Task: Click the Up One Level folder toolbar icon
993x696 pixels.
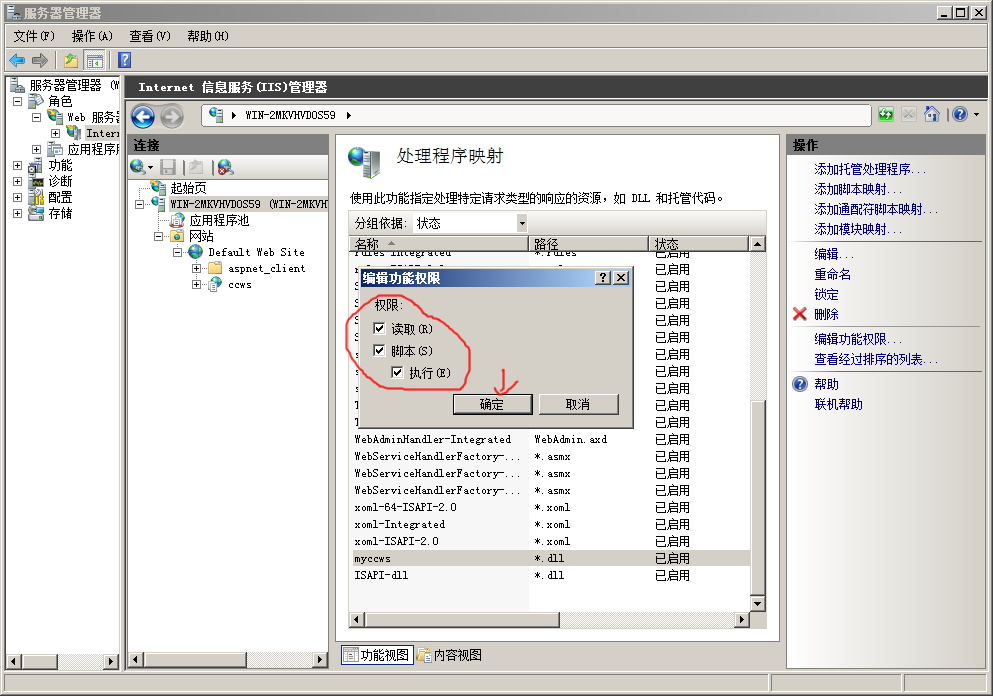Action: coord(70,60)
